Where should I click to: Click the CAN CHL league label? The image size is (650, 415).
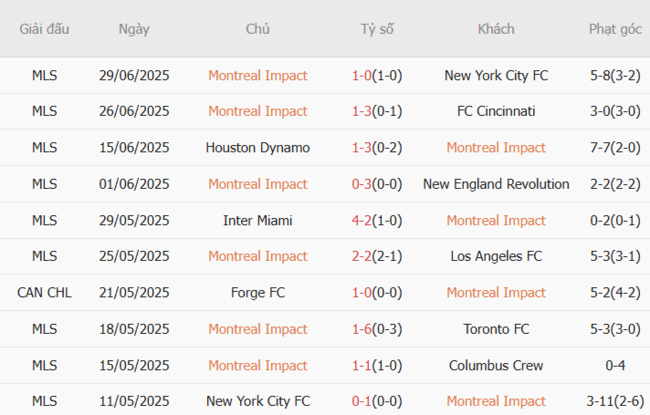pos(44,292)
